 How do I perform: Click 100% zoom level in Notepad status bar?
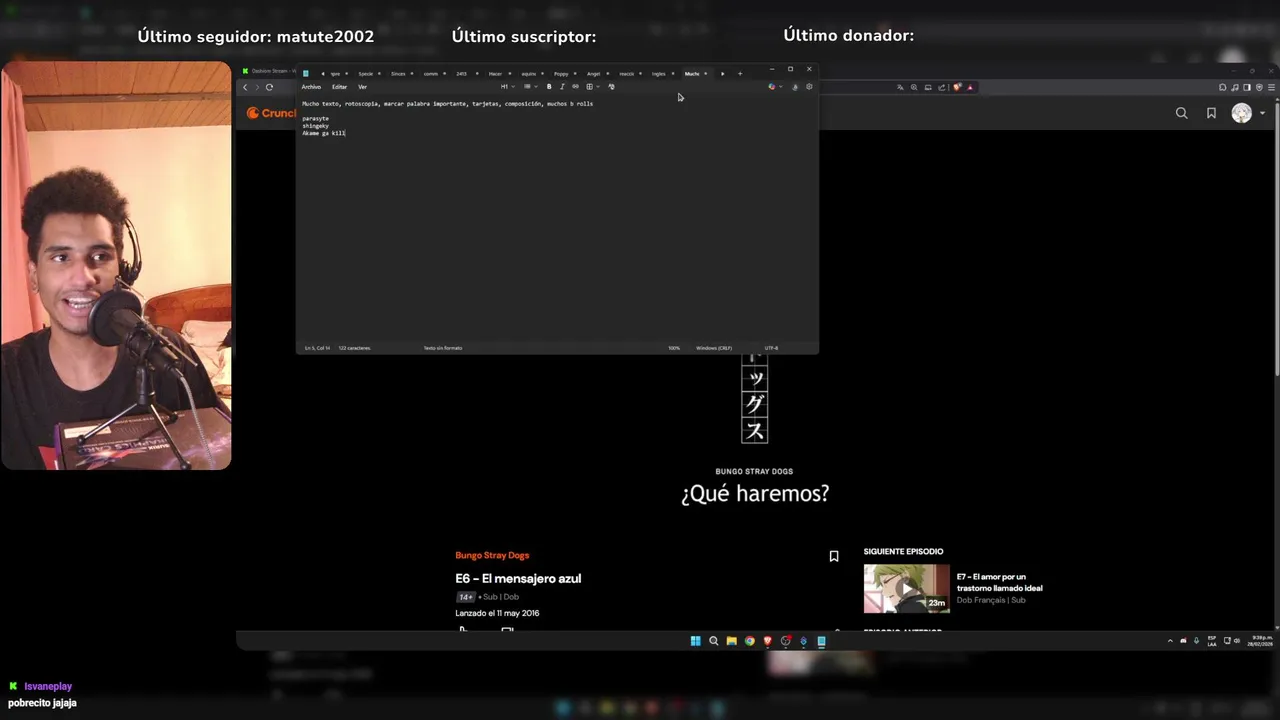pyautogui.click(x=674, y=348)
